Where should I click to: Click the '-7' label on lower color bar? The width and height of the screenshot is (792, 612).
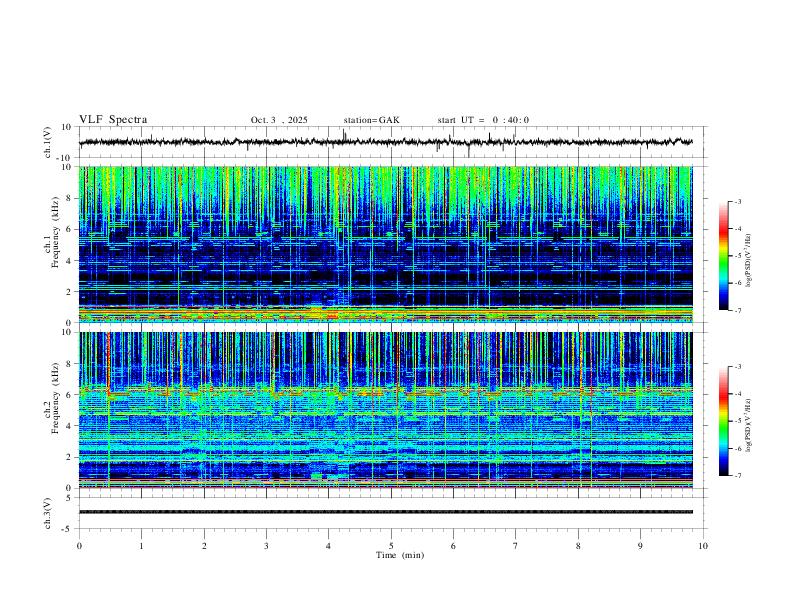click(x=737, y=475)
